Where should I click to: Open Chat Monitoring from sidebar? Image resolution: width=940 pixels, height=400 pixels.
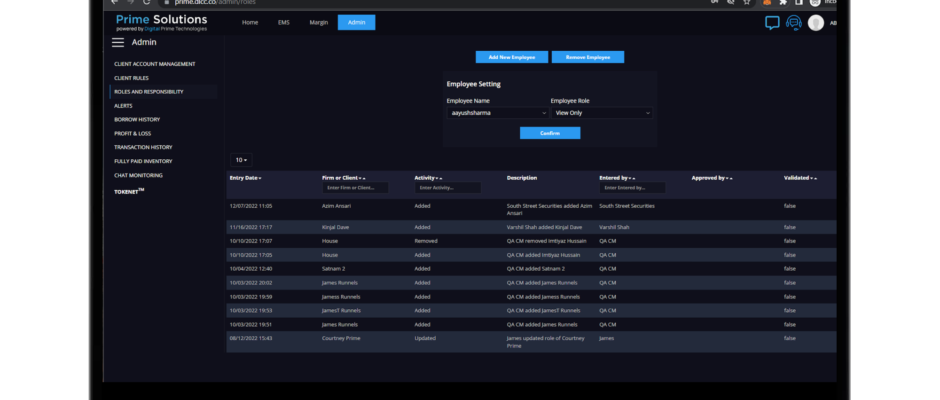[137, 175]
